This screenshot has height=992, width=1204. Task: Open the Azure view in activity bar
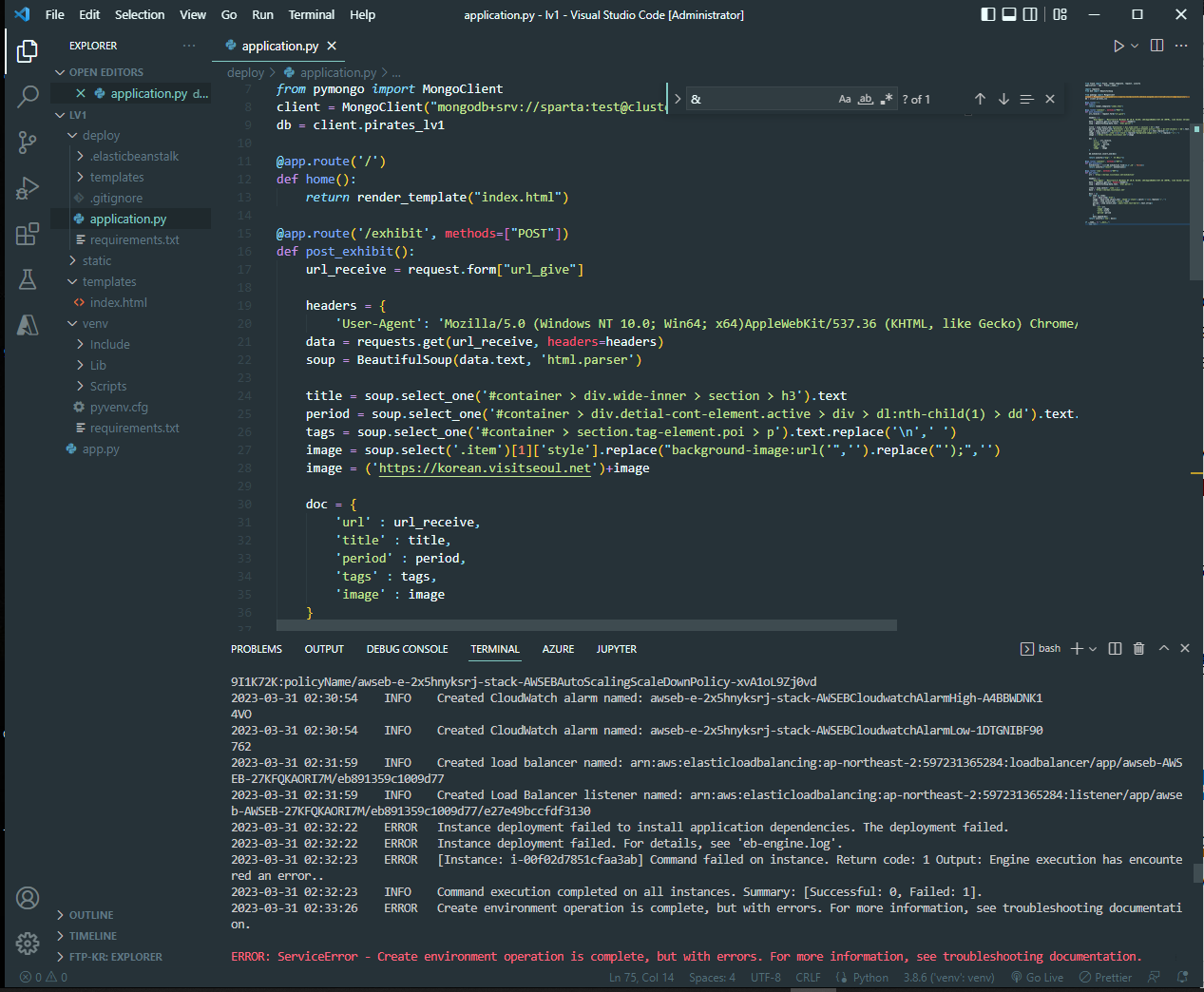pos(28,325)
